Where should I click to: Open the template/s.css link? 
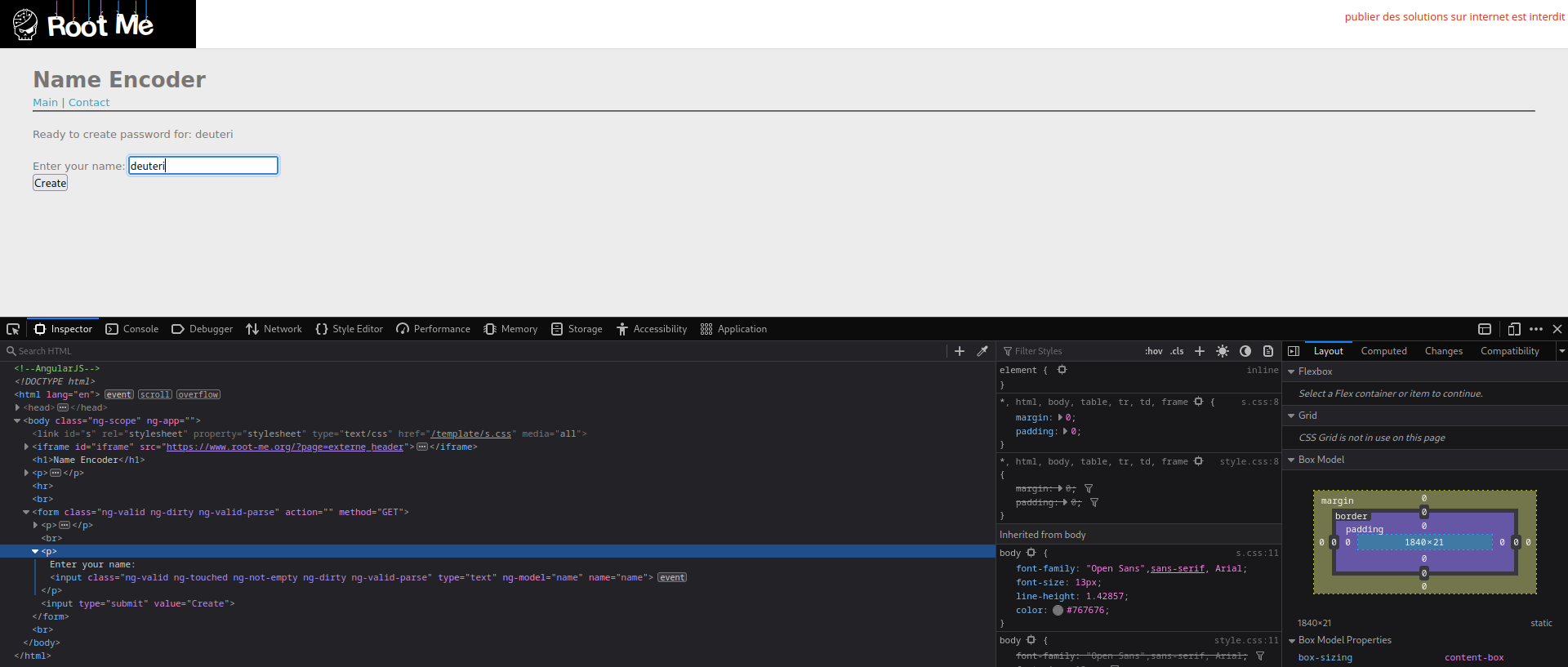tap(470, 434)
